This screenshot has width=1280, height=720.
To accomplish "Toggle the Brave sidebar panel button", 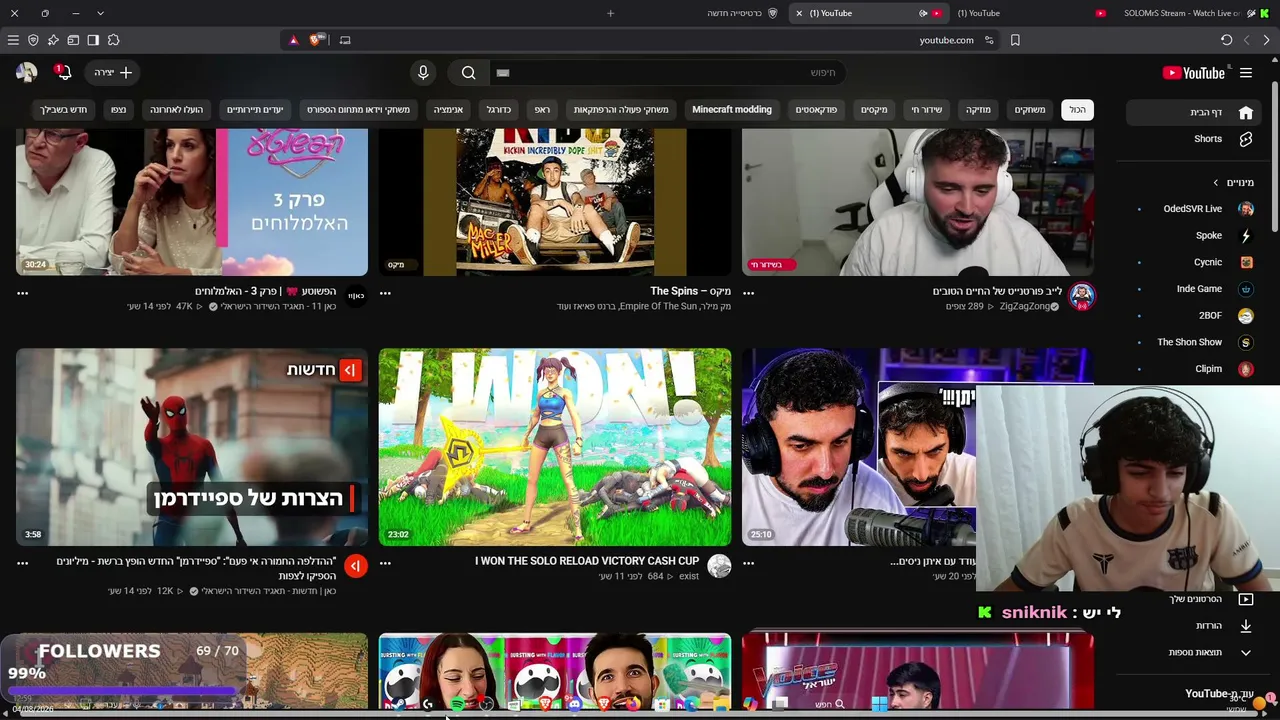I will coord(93,40).
